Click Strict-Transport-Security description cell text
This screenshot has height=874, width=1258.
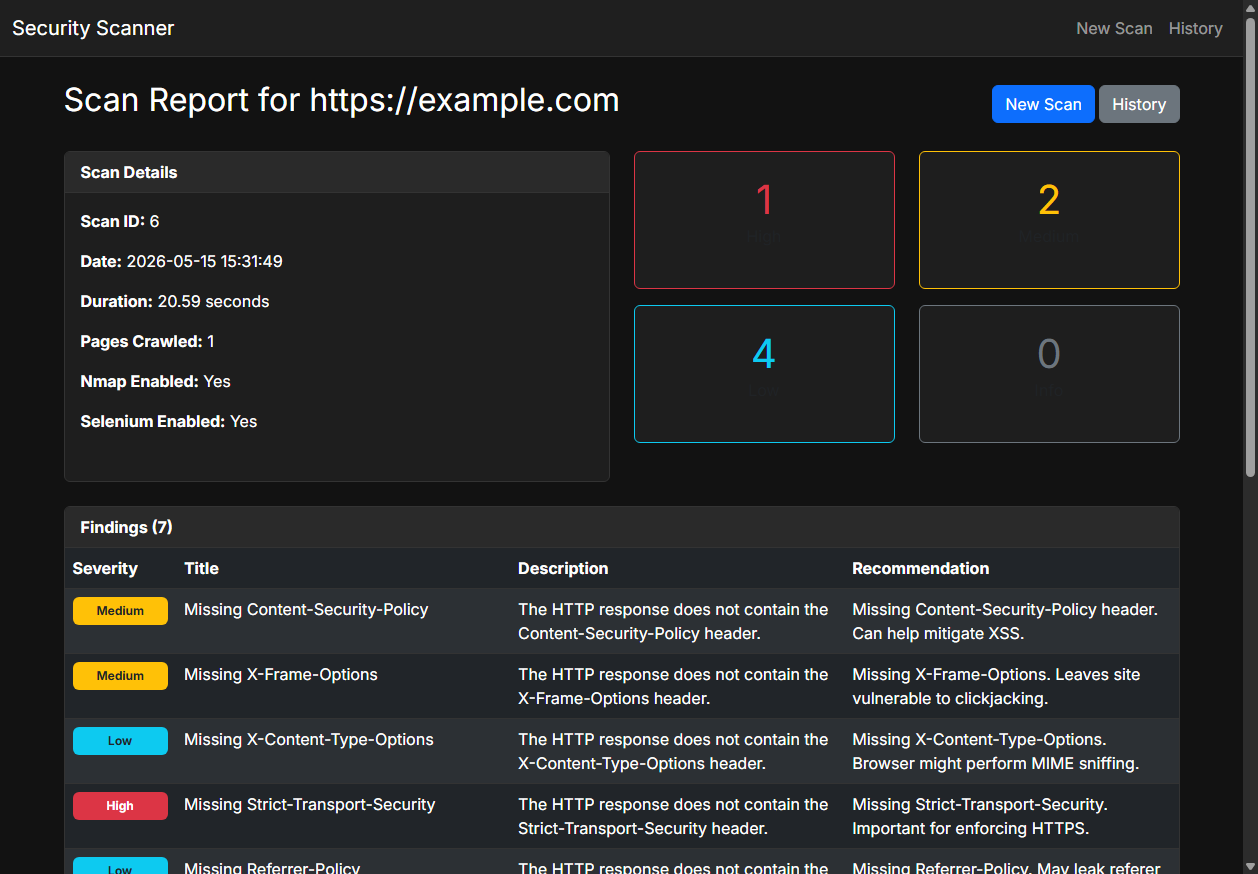[x=673, y=816]
